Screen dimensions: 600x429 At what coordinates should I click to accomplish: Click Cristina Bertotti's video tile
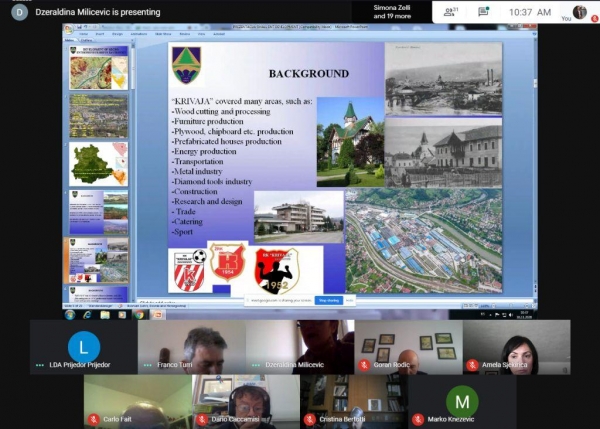point(354,402)
